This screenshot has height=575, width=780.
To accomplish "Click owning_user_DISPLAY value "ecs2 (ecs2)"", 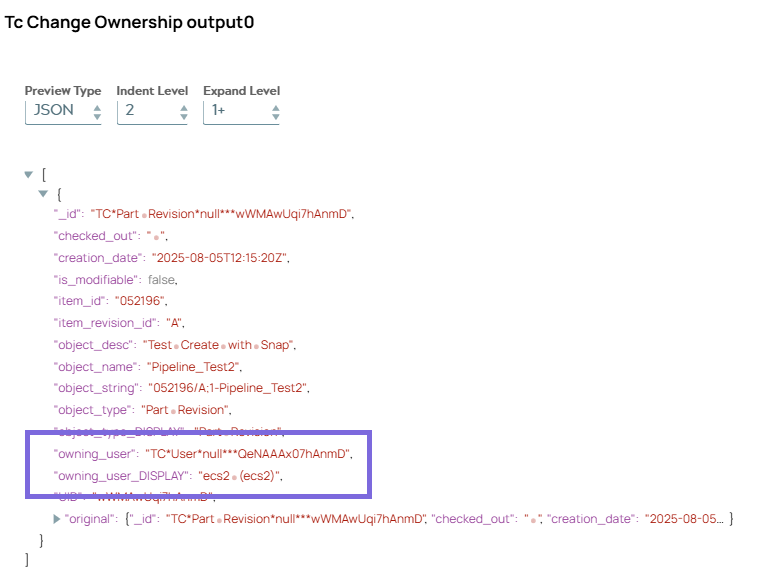I will [x=239, y=476].
